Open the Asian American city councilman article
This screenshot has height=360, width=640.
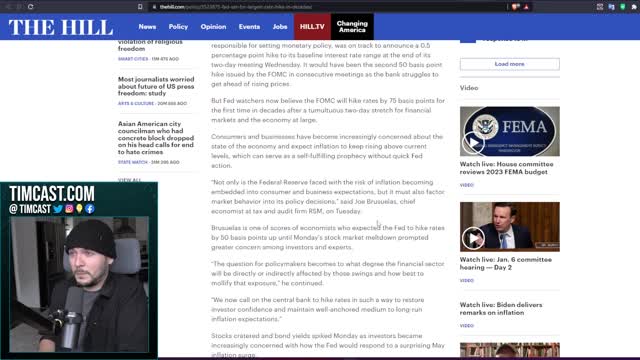tap(156, 138)
